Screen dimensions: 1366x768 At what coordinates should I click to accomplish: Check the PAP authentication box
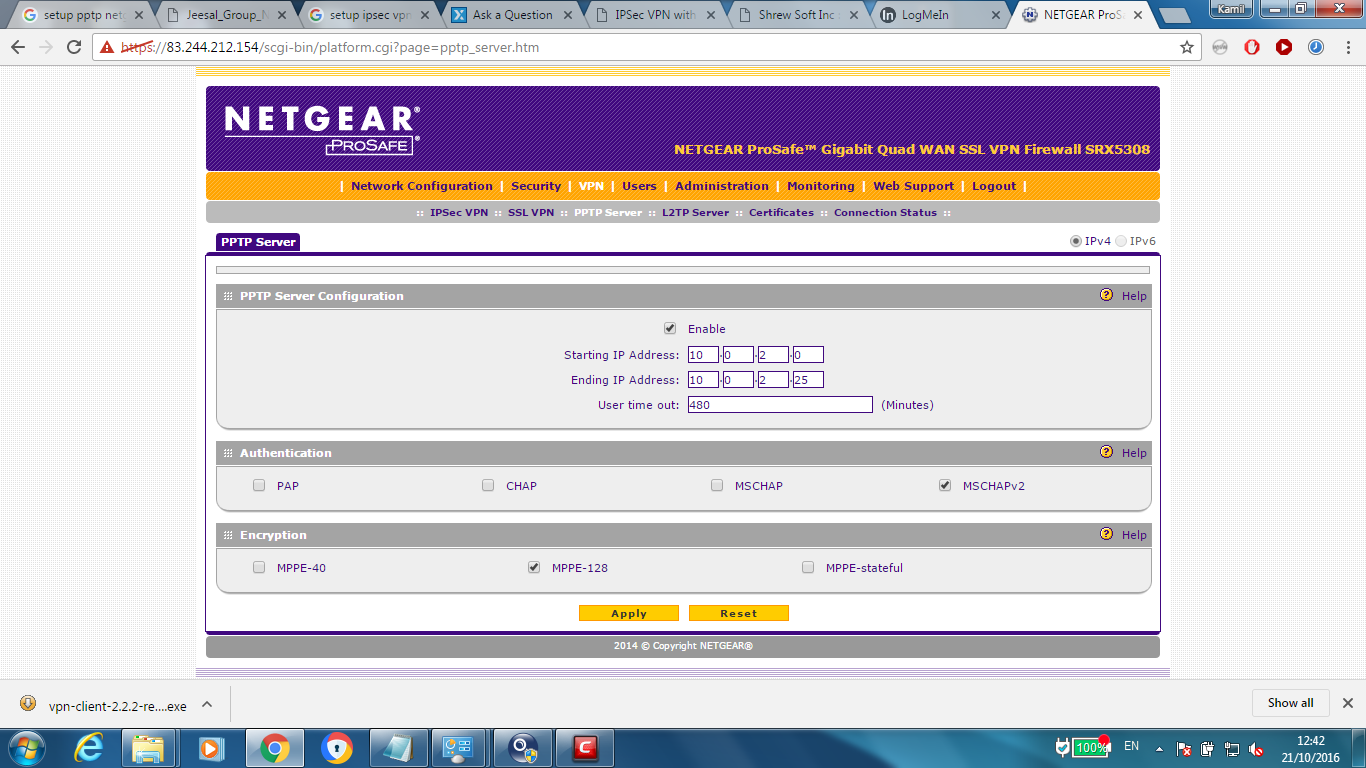[x=259, y=485]
